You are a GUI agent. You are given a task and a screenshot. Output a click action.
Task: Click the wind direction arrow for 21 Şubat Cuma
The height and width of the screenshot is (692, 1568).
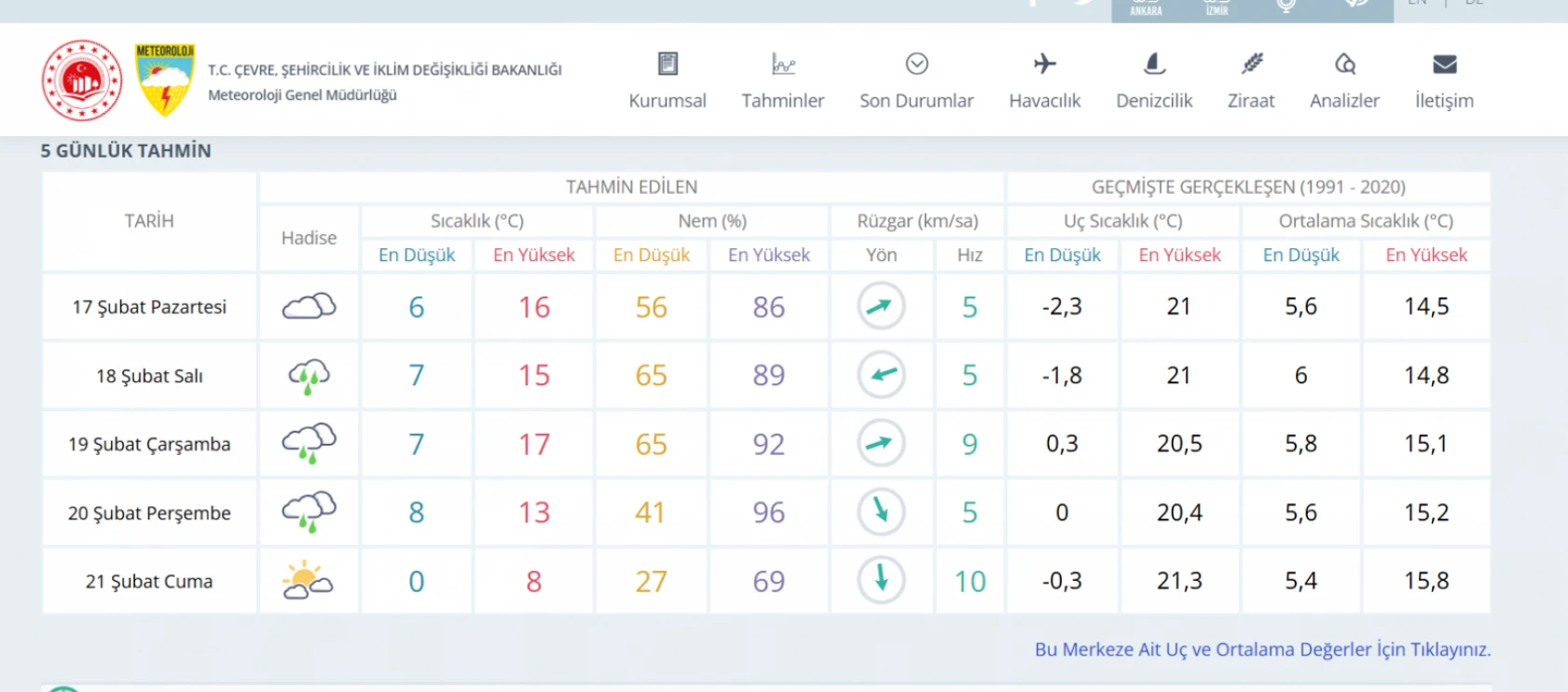881,579
